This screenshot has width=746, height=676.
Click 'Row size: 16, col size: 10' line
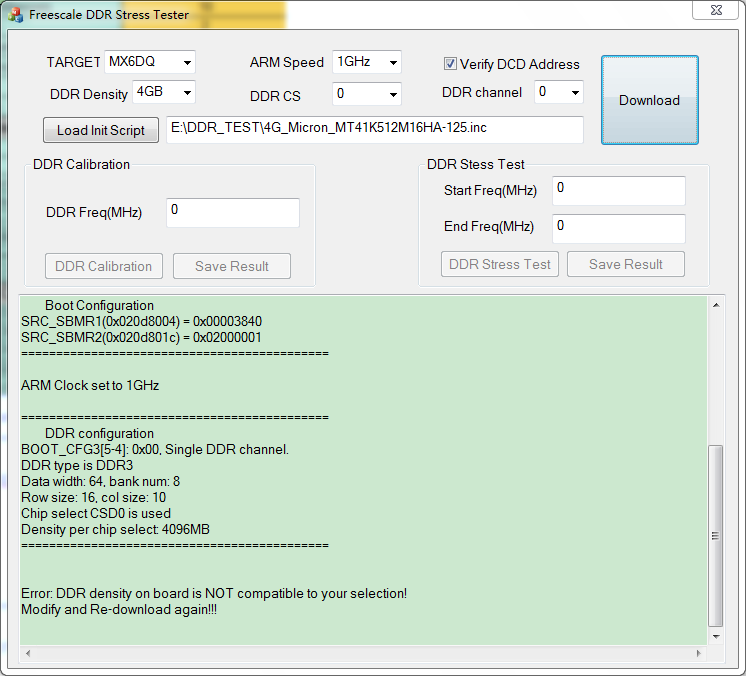coord(93,498)
